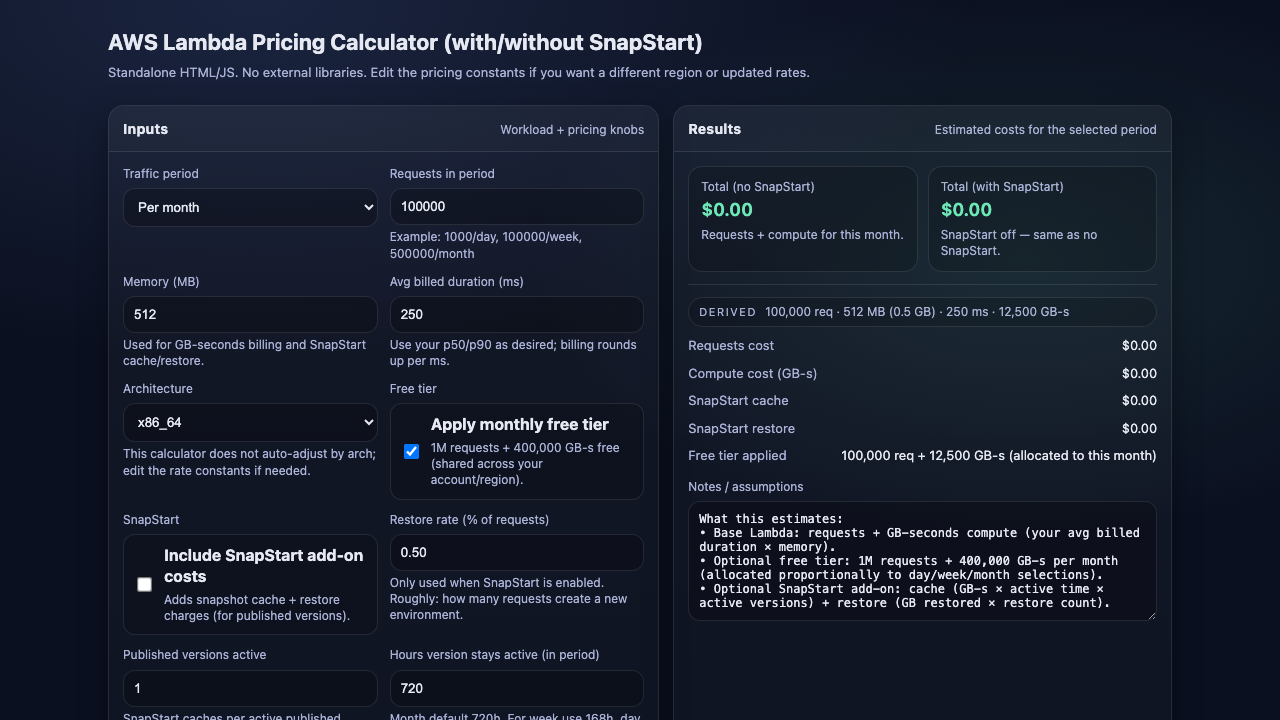The width and height of the screenshot is (1280, 720).
Task: Open the Traffic period dropdown
Action: 250,207
